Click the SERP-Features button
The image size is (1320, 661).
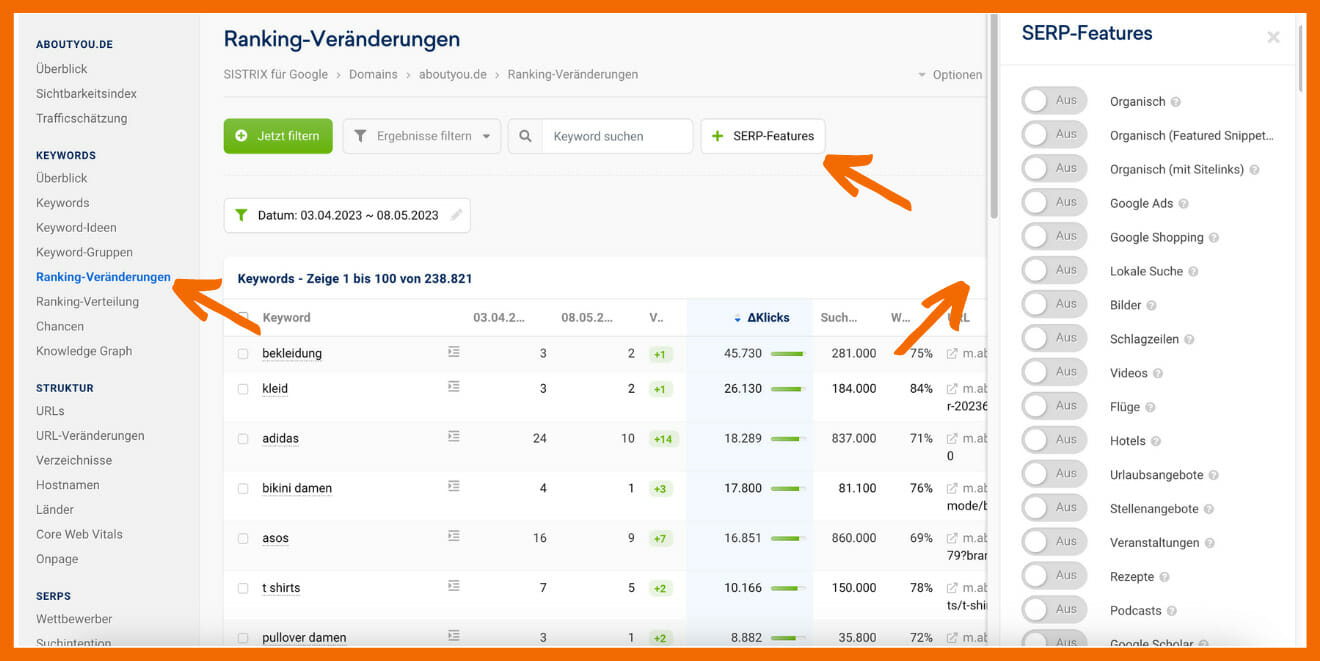point(763,136)
